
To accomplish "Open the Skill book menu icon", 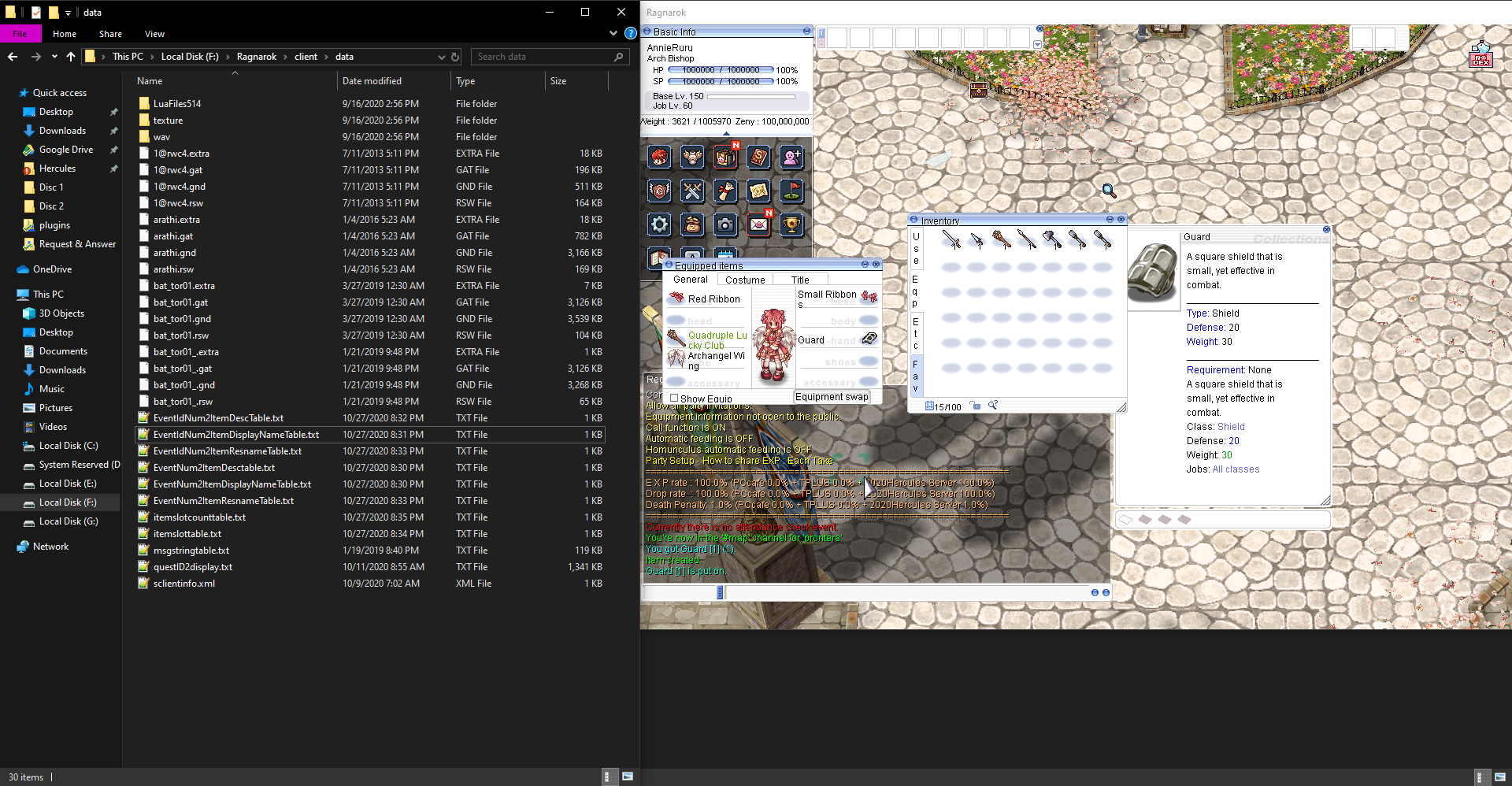I will [x=758, y=158].
